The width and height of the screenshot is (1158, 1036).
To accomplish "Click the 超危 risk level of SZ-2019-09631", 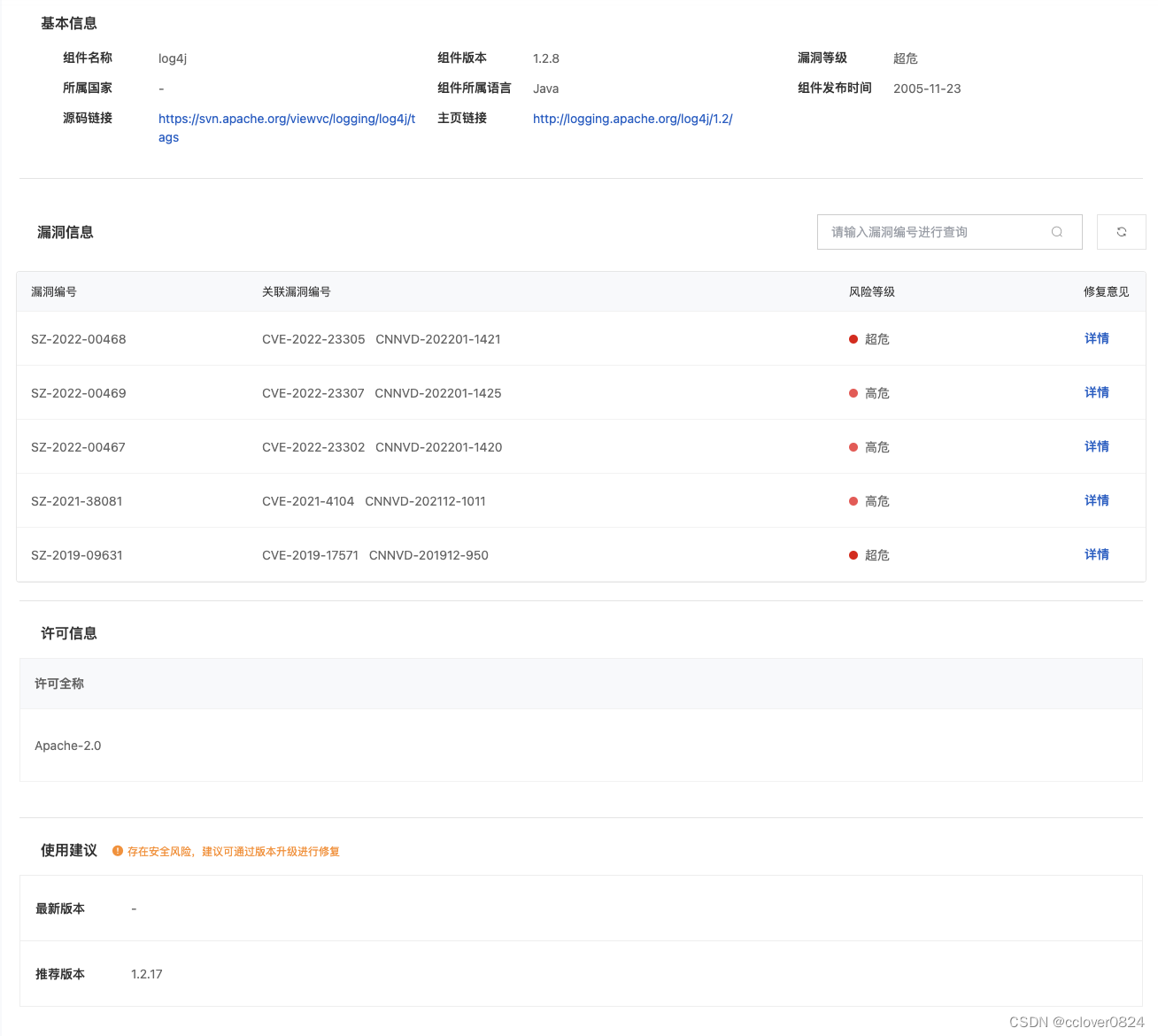I will click(869, 555).
